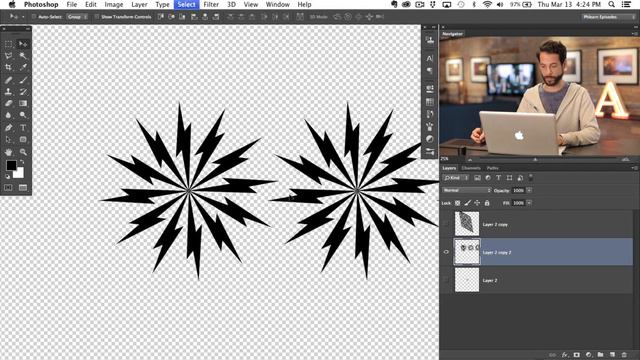Click the layer style fx icon
This screenshot has height=360, width=640.
(565, 355)
